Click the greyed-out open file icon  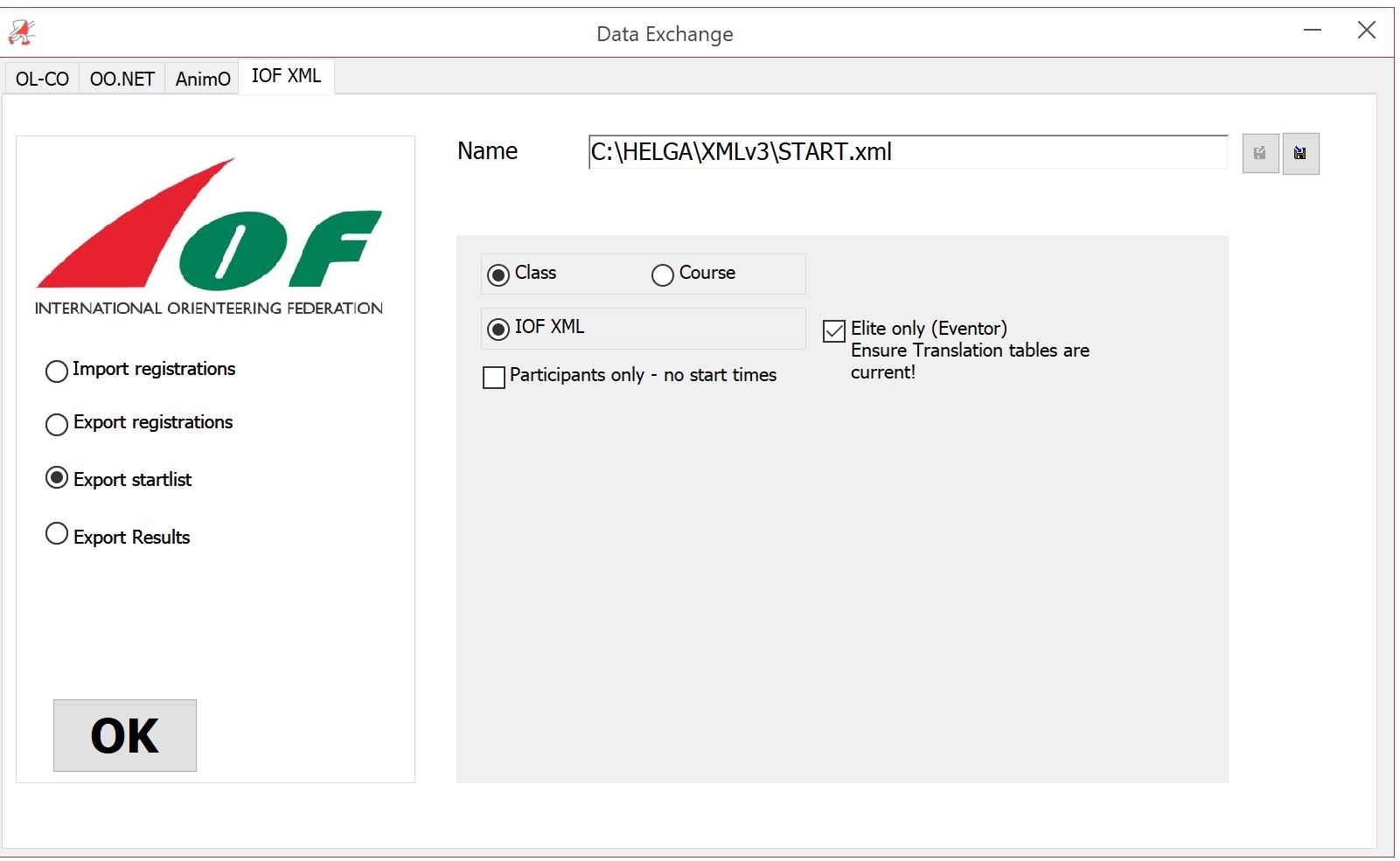[x=1260, y=154]
